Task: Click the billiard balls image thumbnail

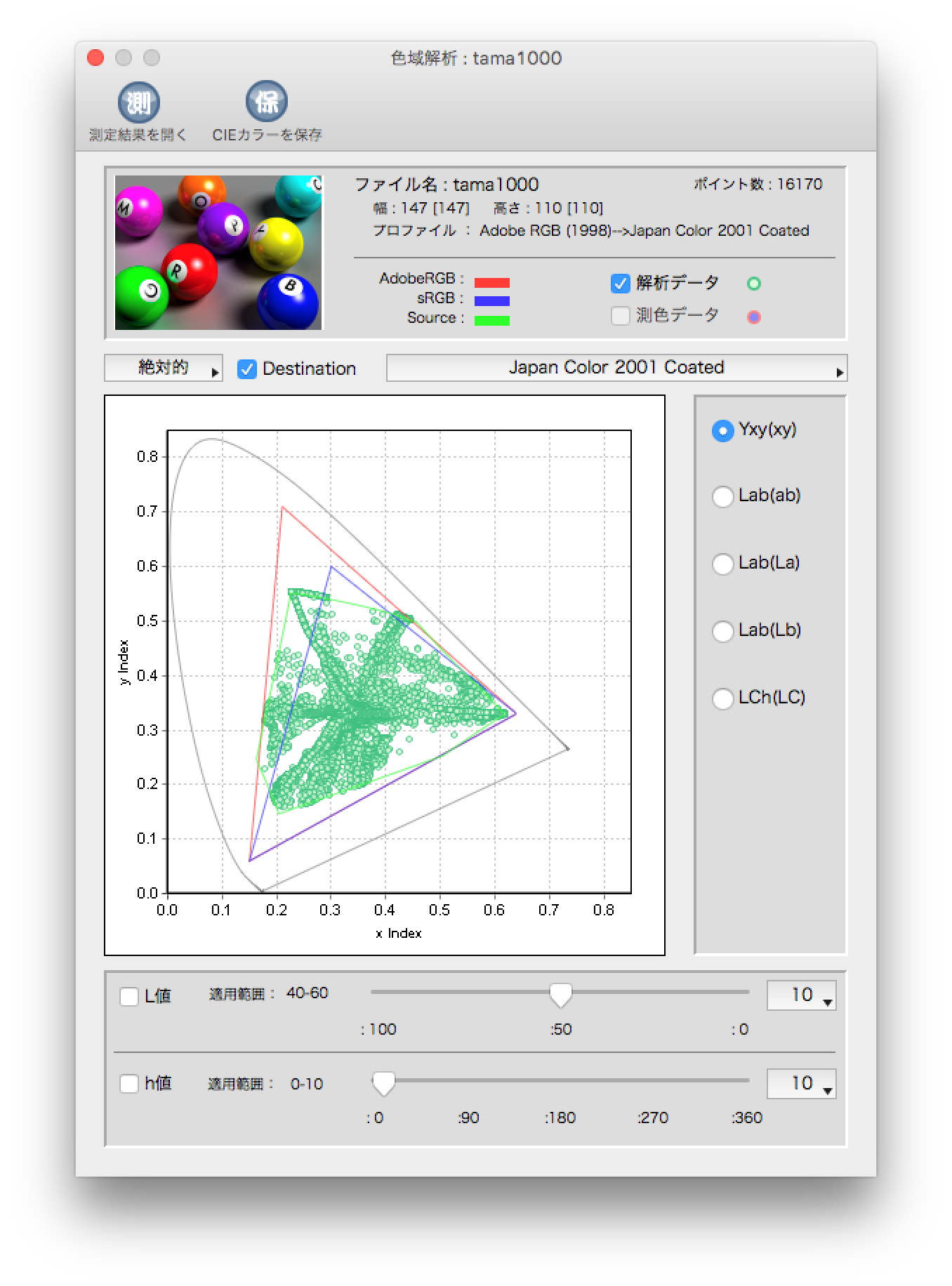Action: tap(218, 253)
